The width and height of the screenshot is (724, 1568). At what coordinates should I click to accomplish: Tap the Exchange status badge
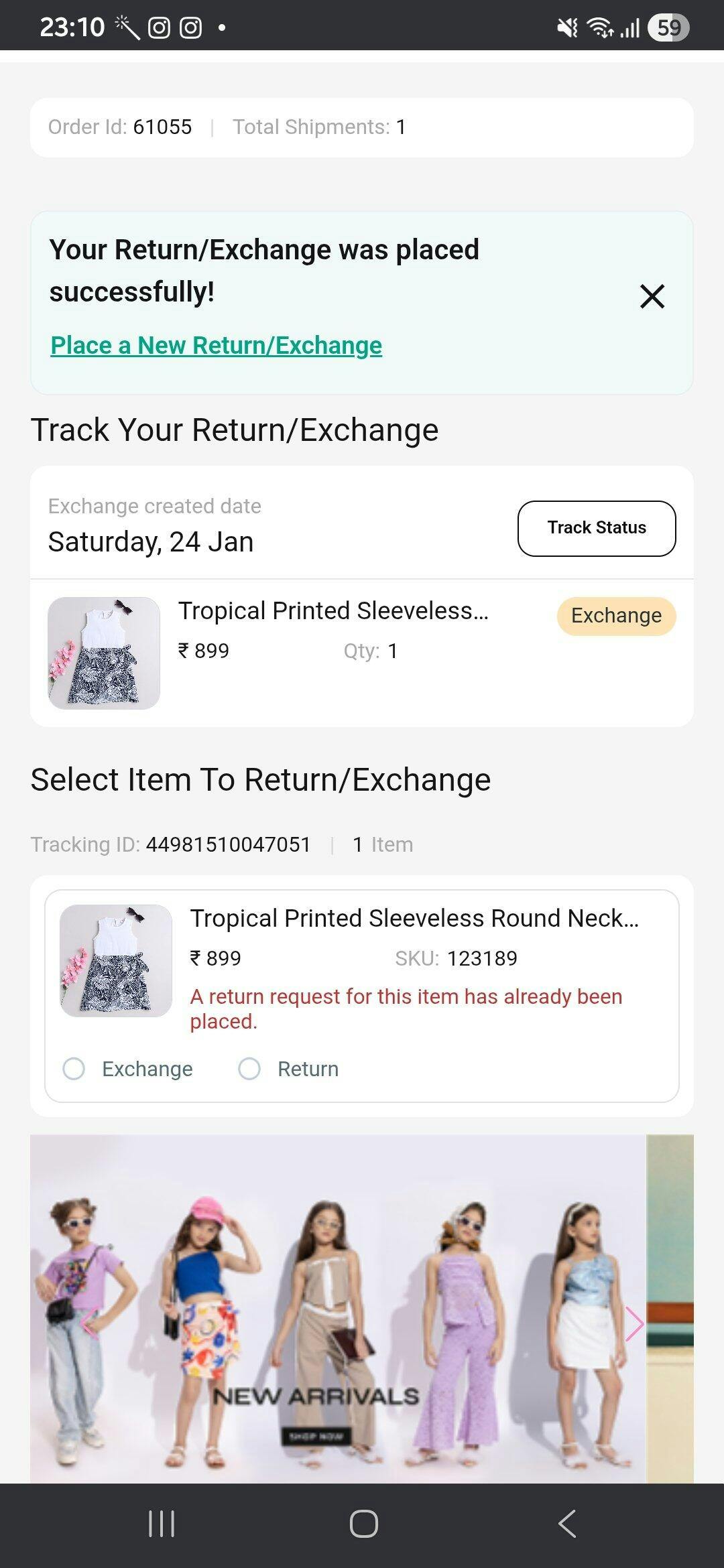point(616,616)
